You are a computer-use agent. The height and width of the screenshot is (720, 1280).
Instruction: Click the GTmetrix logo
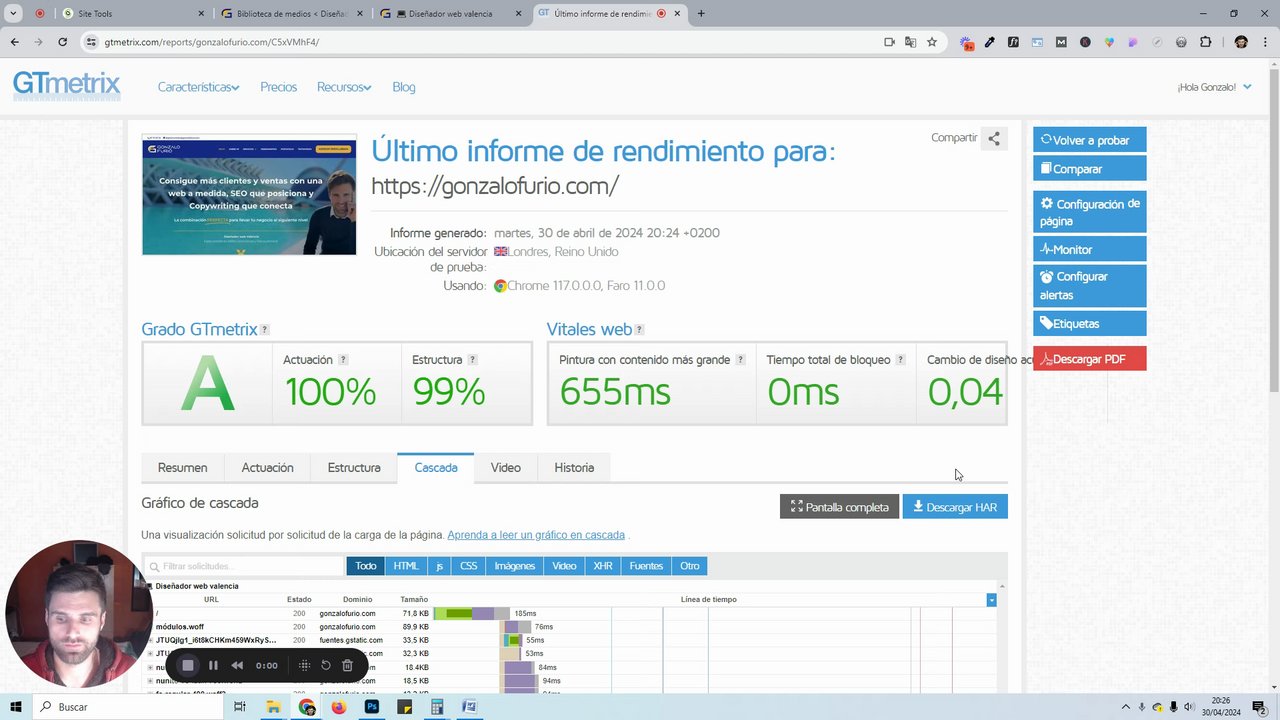[67, 86]
